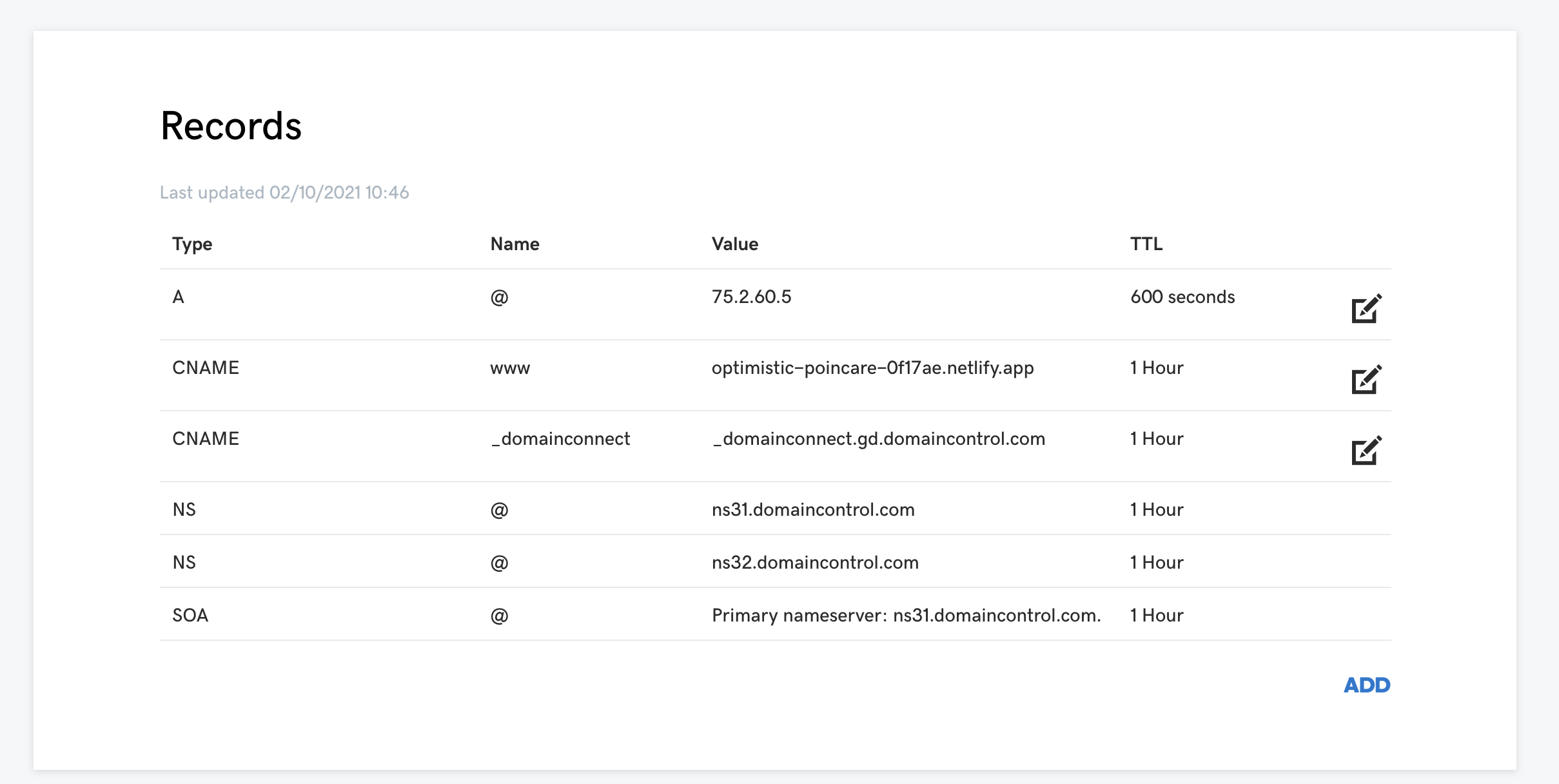The image size is (1559, 784).
Task: Click the NS type in the ns32 row
Action: [184, 562]
